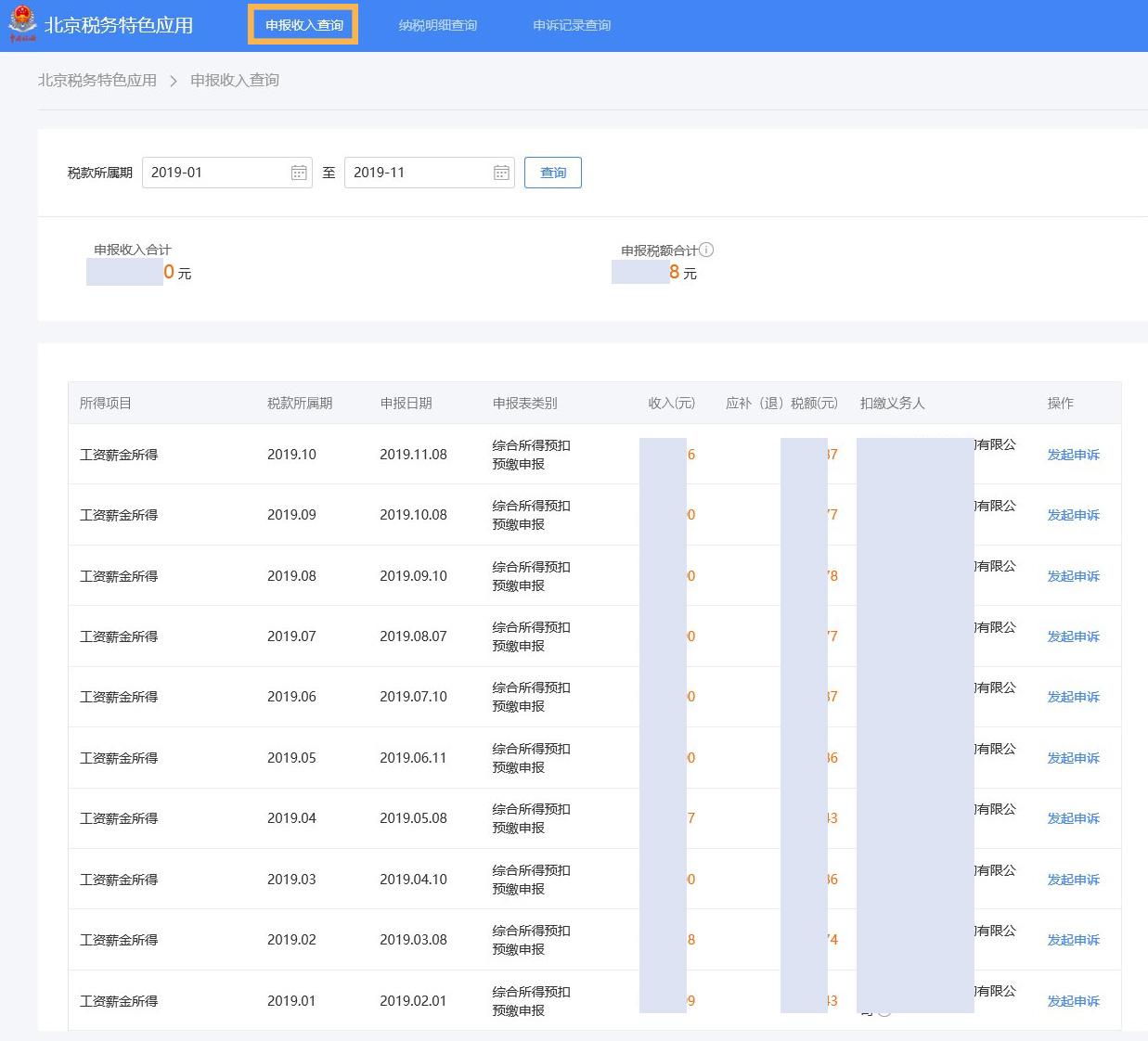Click 北京税务特色应用 breadcrumb link
The width and height of the screenshot is (1148, 1041).
click(97, 81)
